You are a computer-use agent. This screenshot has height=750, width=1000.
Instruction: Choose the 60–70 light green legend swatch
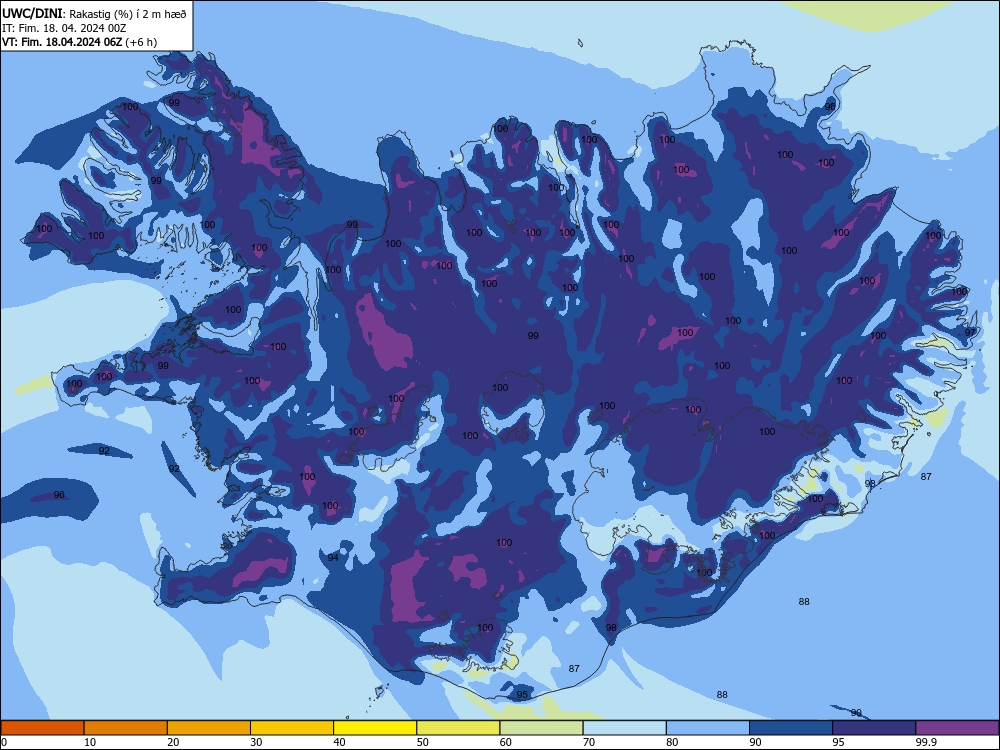(x=541, y=728)
